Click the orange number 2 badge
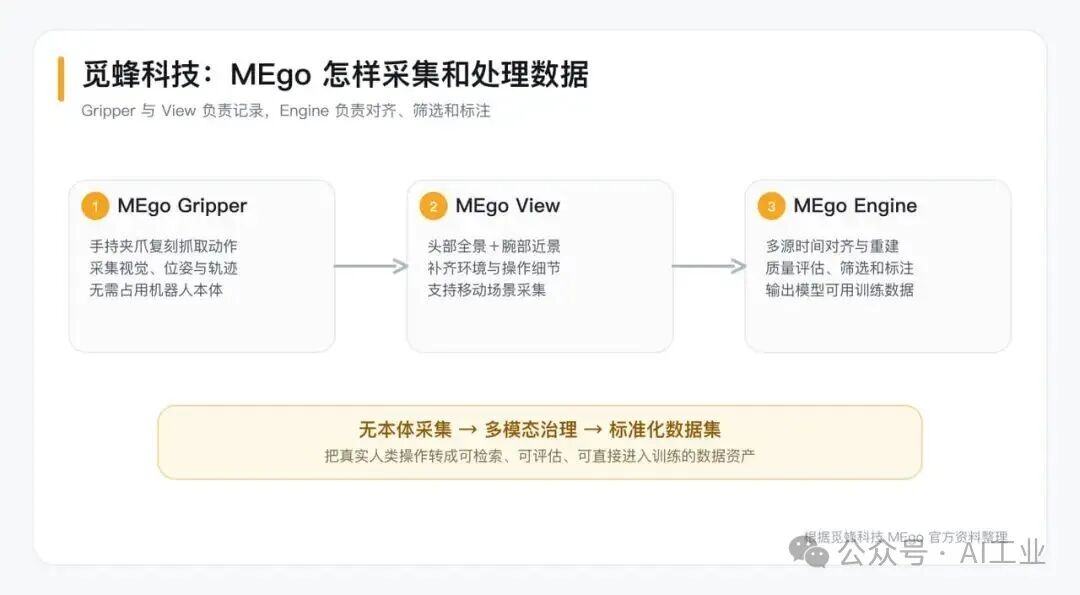The height and width of the screenshot is (595, 1080). pos(433,206)
